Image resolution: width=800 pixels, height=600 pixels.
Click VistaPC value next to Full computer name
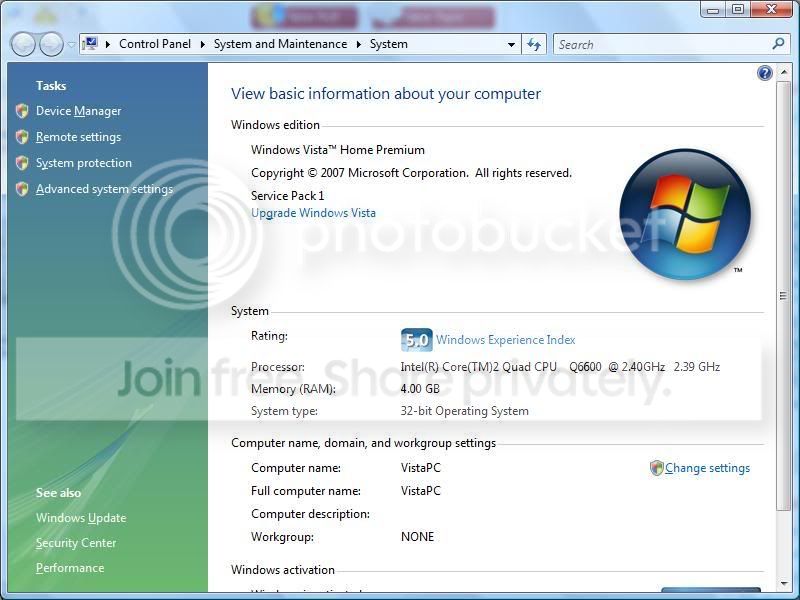point(420,491)
